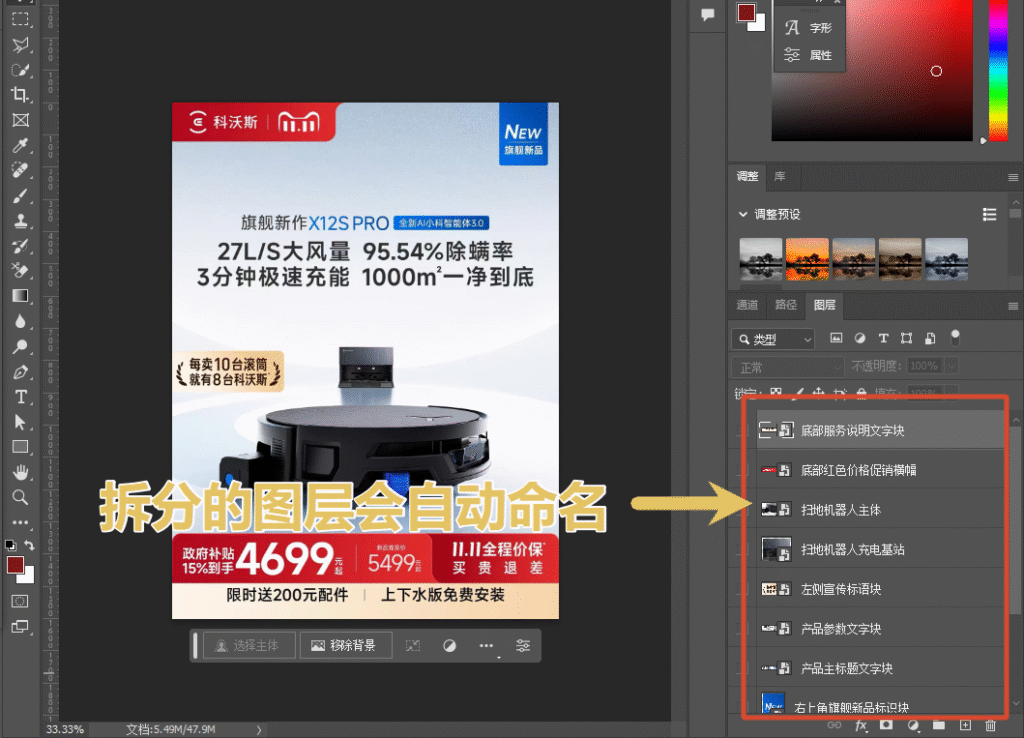This screenshot has height=738, width=1024.
Task: Select the Brush tool
Action: pos(20,195)
